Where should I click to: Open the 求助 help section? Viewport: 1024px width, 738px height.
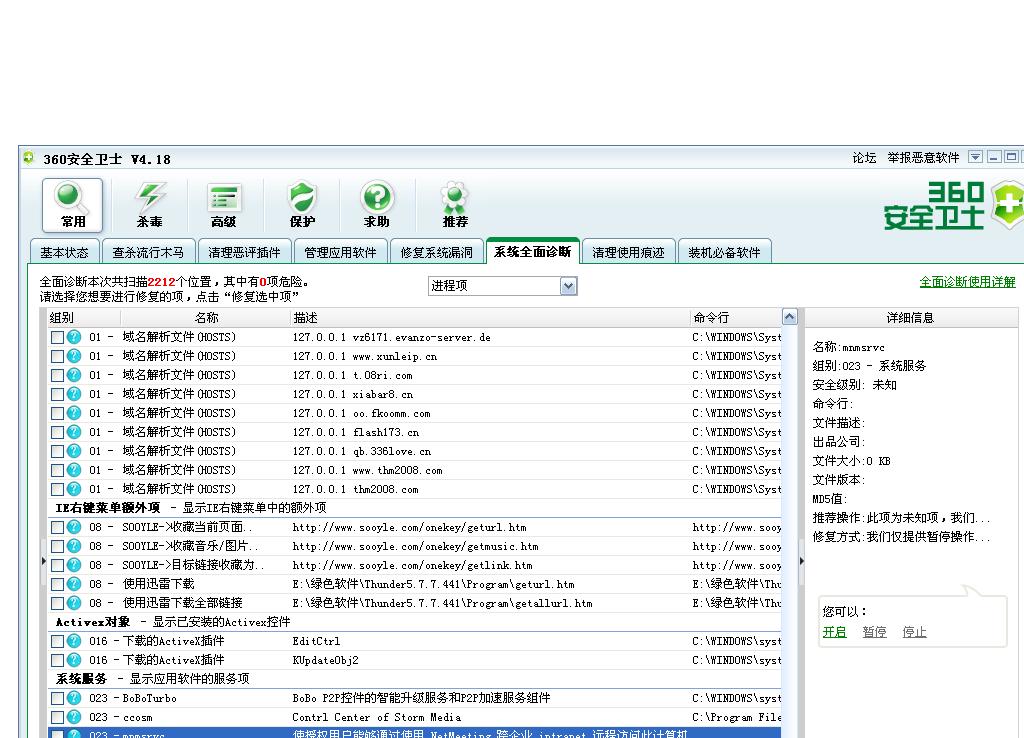(x=377, y=205)
